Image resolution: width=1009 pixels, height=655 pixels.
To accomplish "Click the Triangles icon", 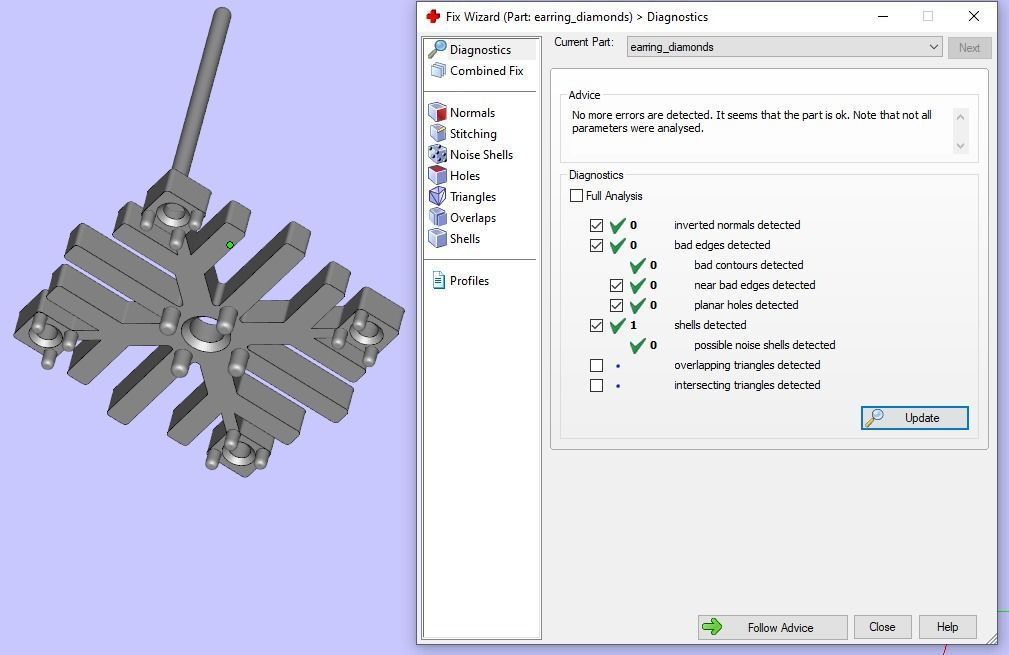I will click(438, 196).
